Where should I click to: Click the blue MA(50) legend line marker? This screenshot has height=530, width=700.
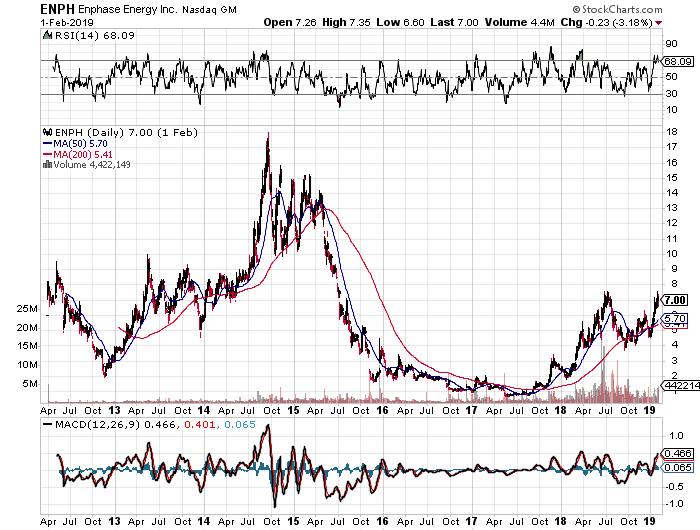pos(47,144)
